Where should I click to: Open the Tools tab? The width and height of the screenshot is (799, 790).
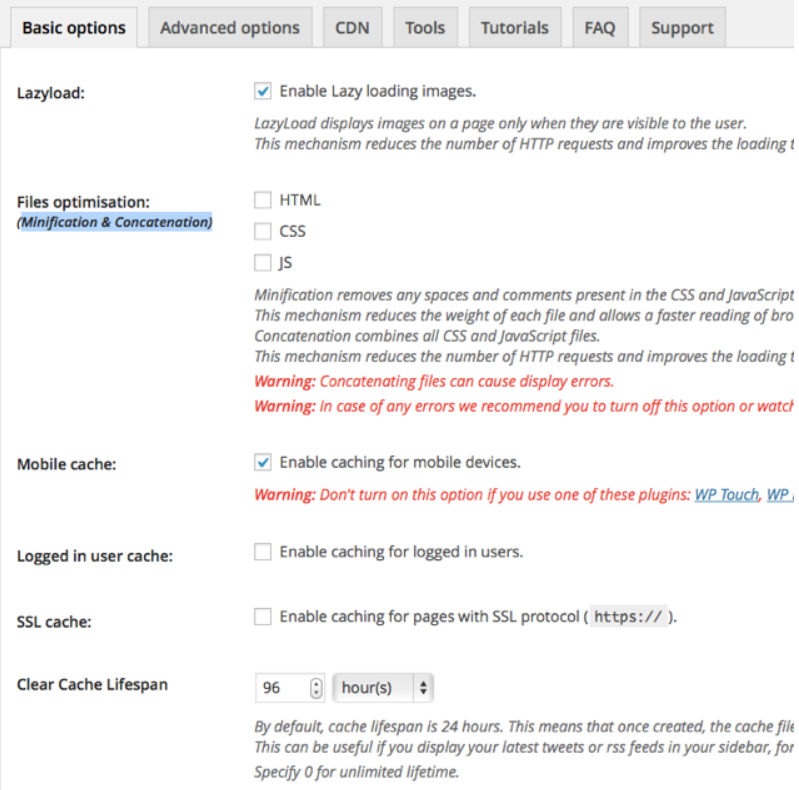(x=425, y=28)
